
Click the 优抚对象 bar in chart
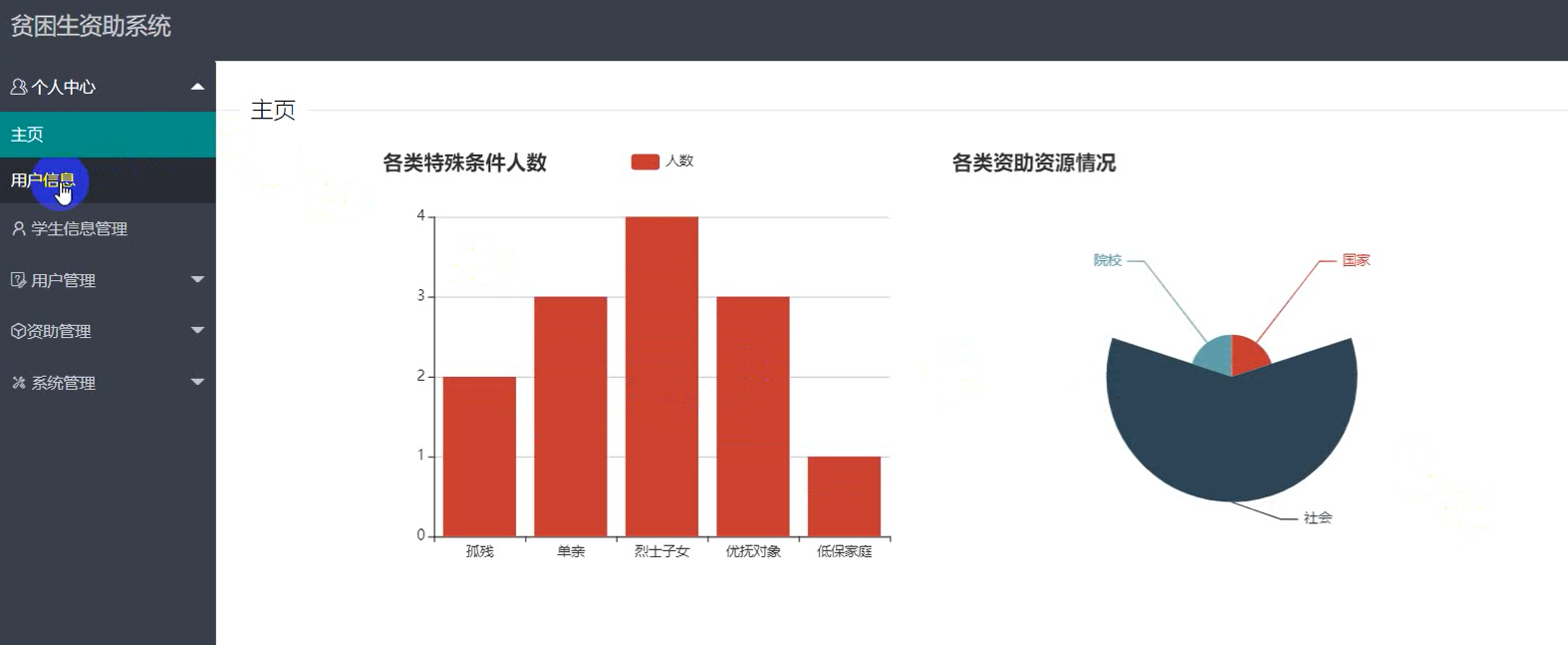click(753, 417)
